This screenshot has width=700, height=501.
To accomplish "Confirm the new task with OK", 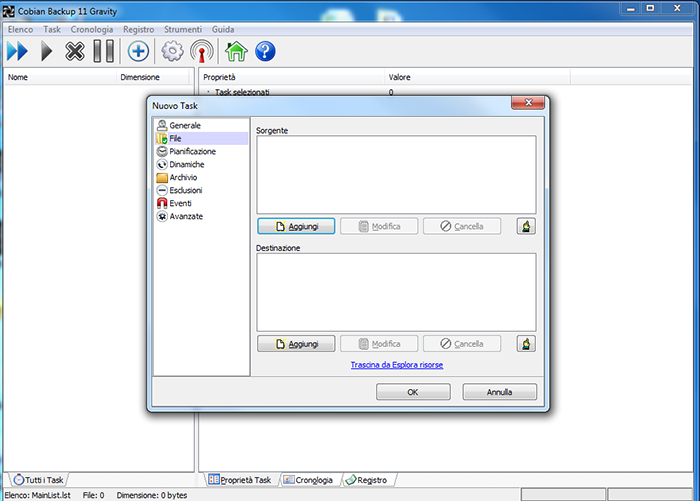I will pyautogui.click(x=413, y=392).
